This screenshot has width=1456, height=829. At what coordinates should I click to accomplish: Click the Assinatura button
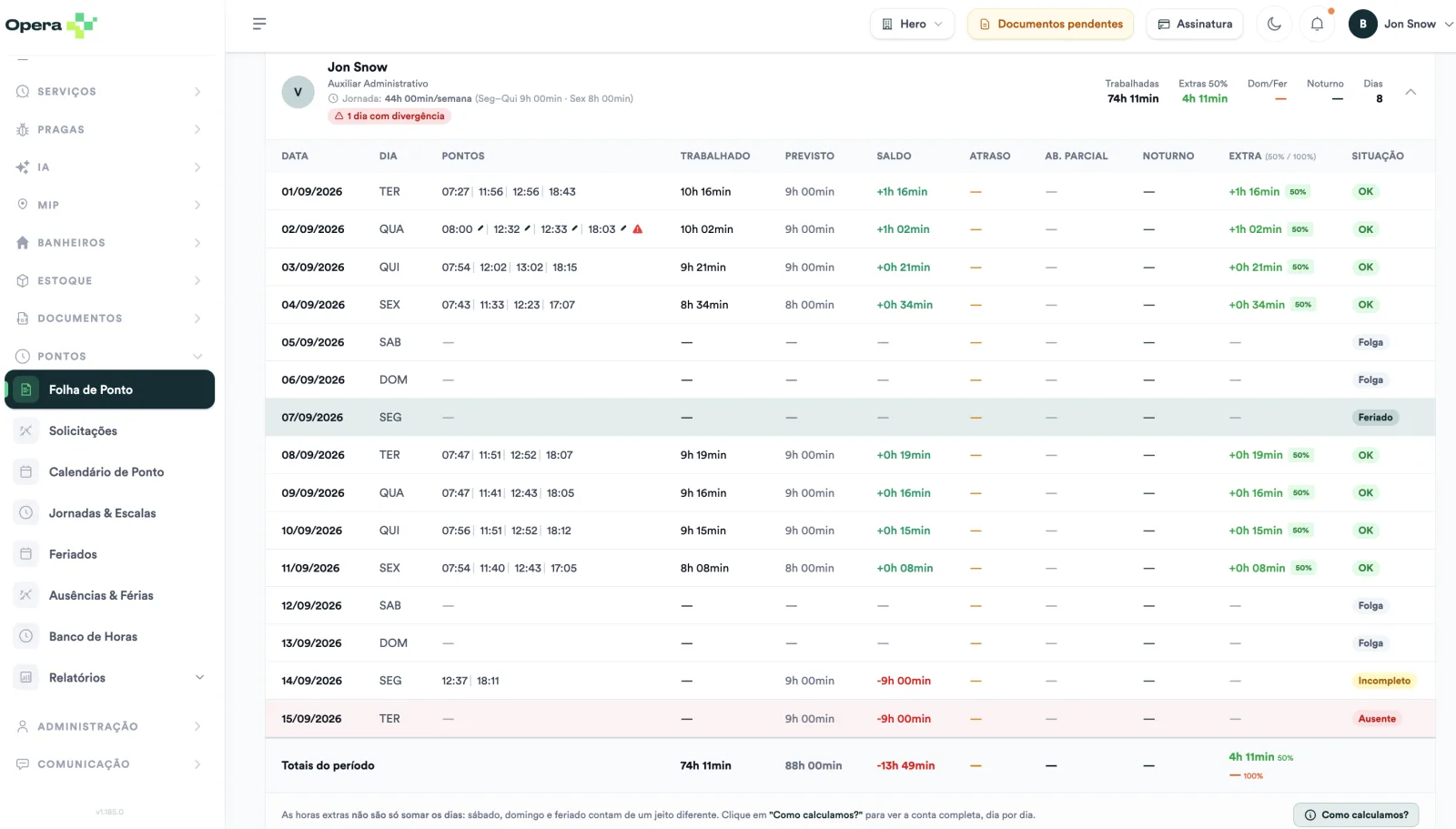[1196, 24]
